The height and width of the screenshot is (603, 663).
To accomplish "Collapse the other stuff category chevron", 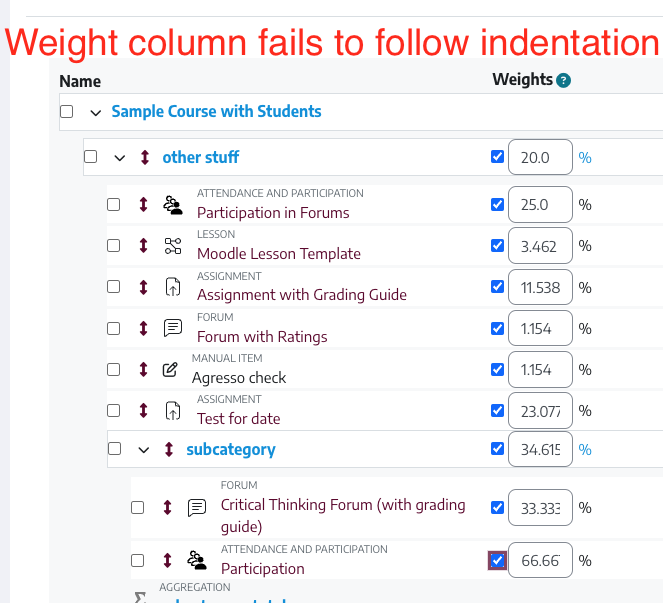I will [120, 158].
